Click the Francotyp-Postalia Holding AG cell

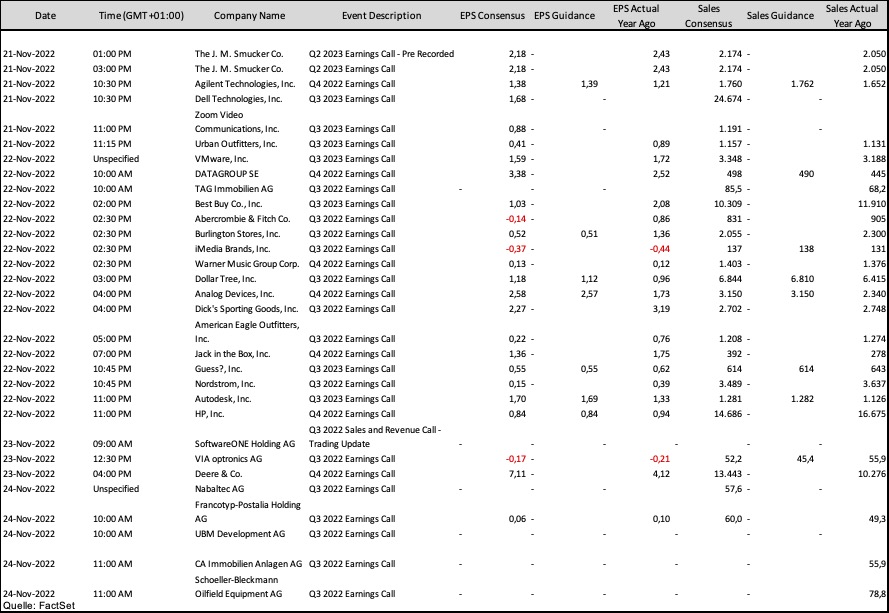click(x=248, y=511)
